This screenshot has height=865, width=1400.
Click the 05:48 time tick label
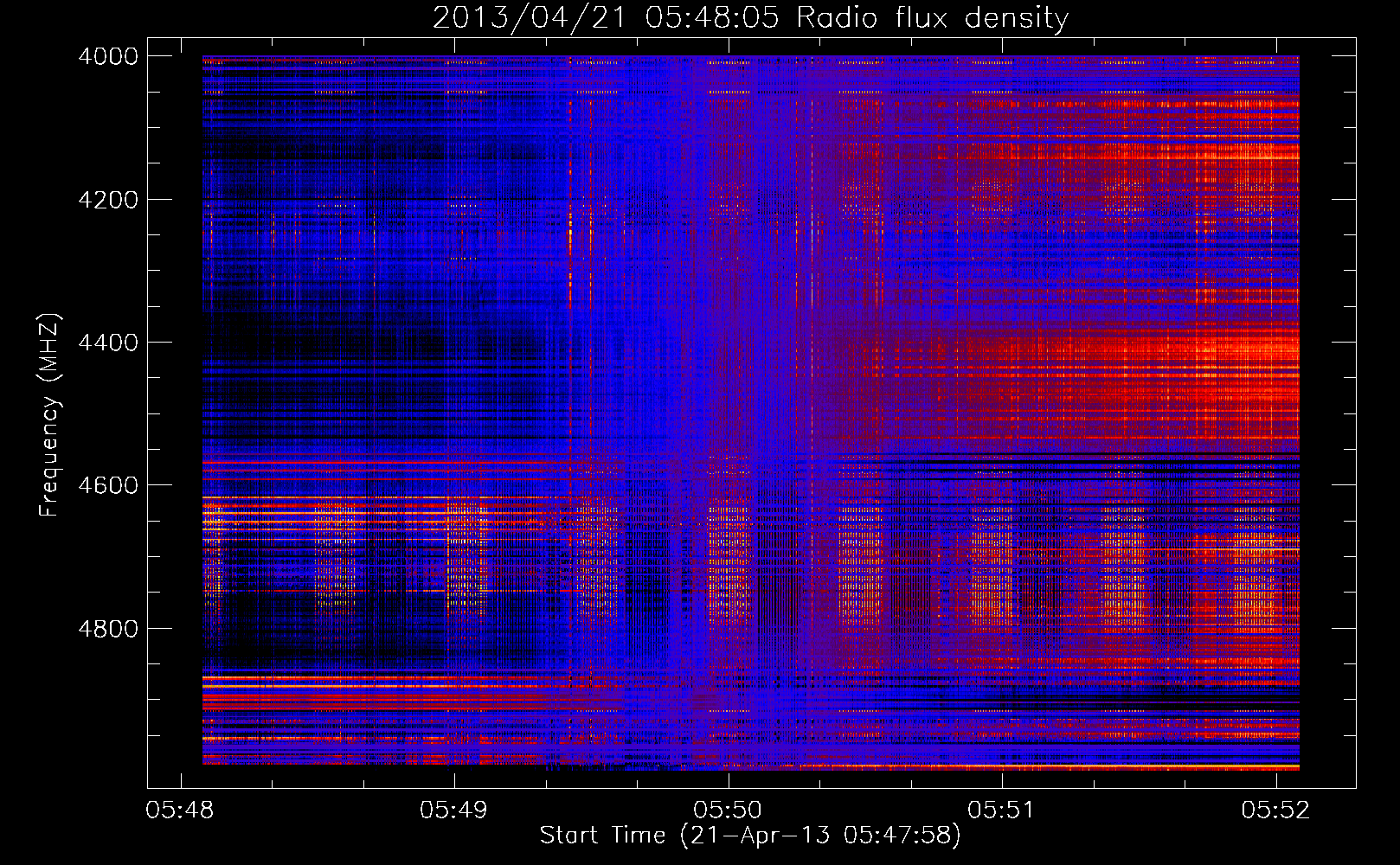tap(180, 810)
